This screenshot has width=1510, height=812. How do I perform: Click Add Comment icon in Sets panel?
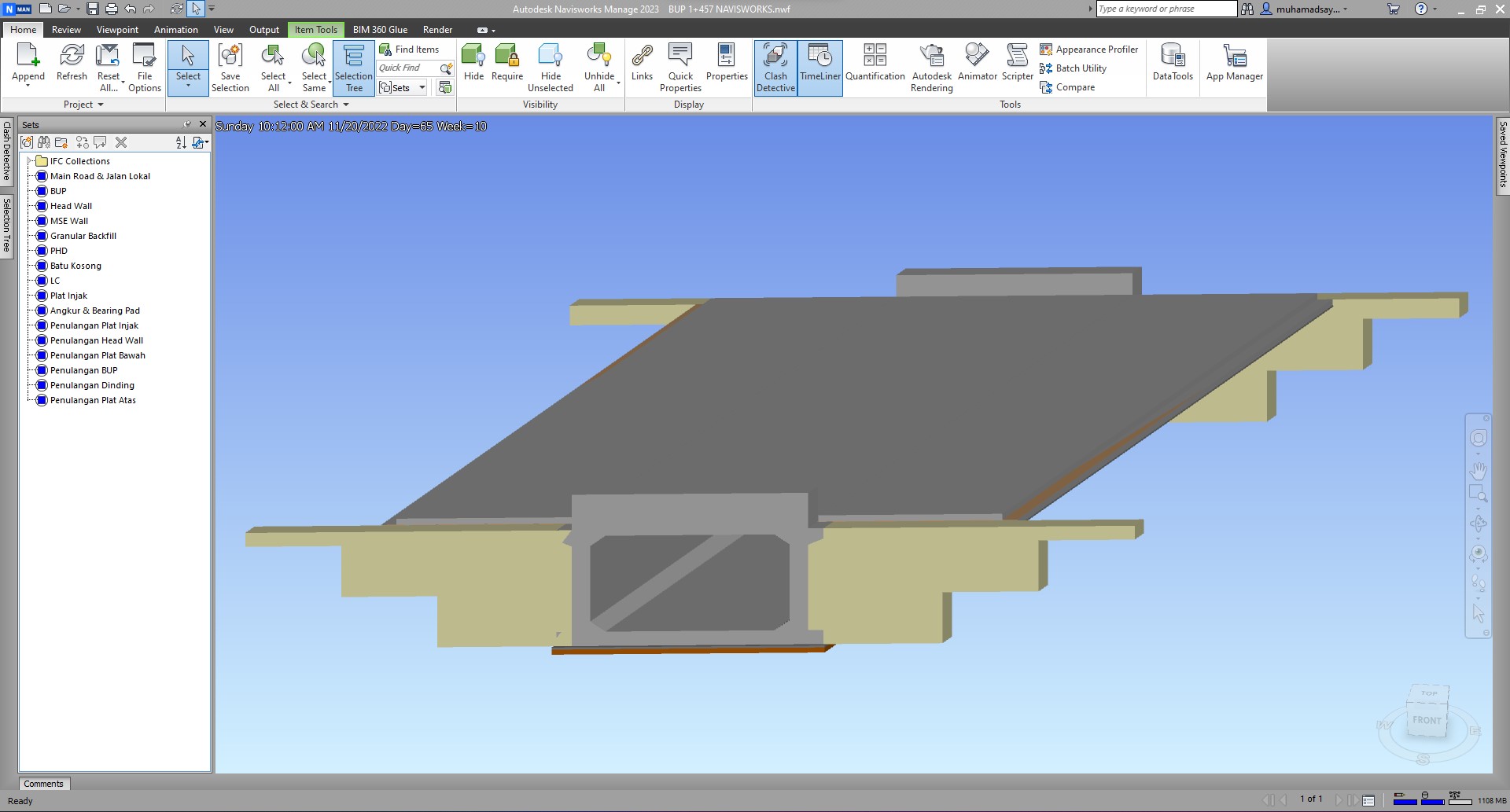(x=100, y=142)
